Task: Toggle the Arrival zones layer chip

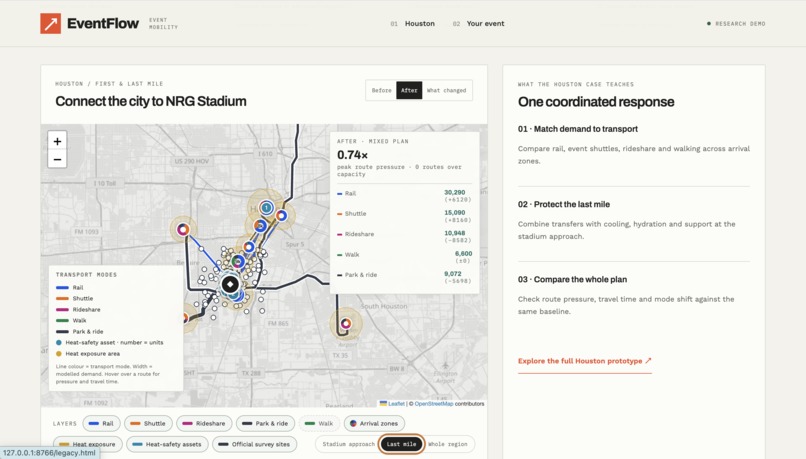Action: [x=374, y=424]
